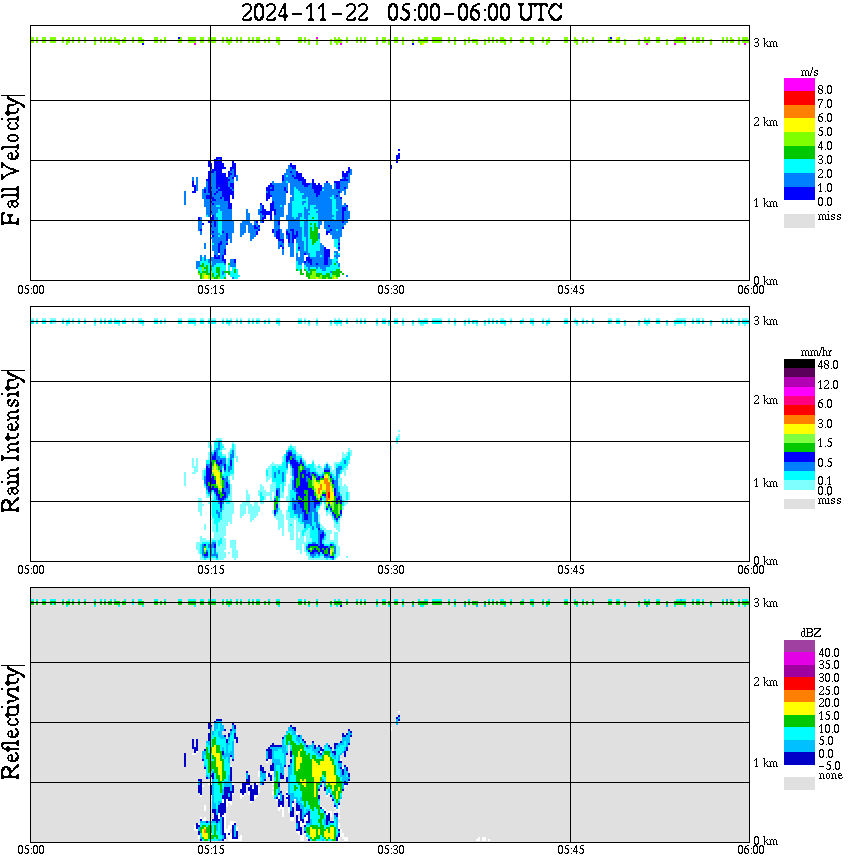Click the 'm/s' unit label
This screenshot has width=850, height=868.
pyautogui.click(x=809, y=73)
